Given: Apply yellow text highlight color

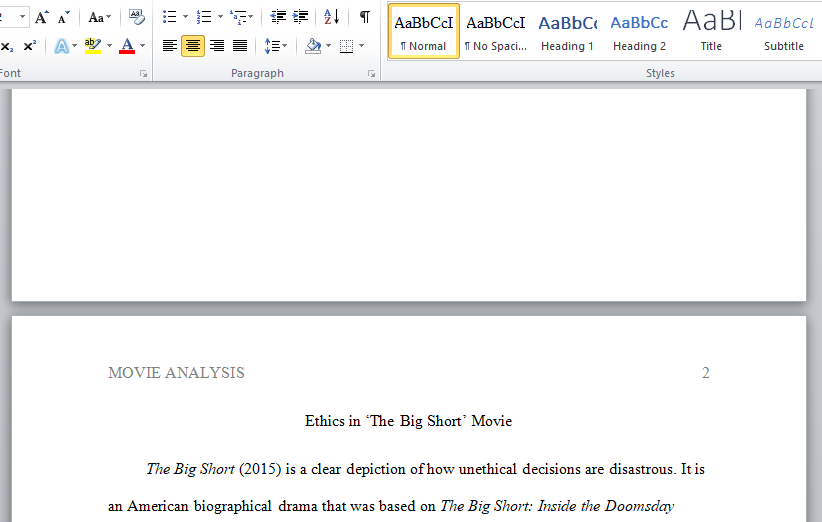Looking at the screenshot, I should [93, 46].
